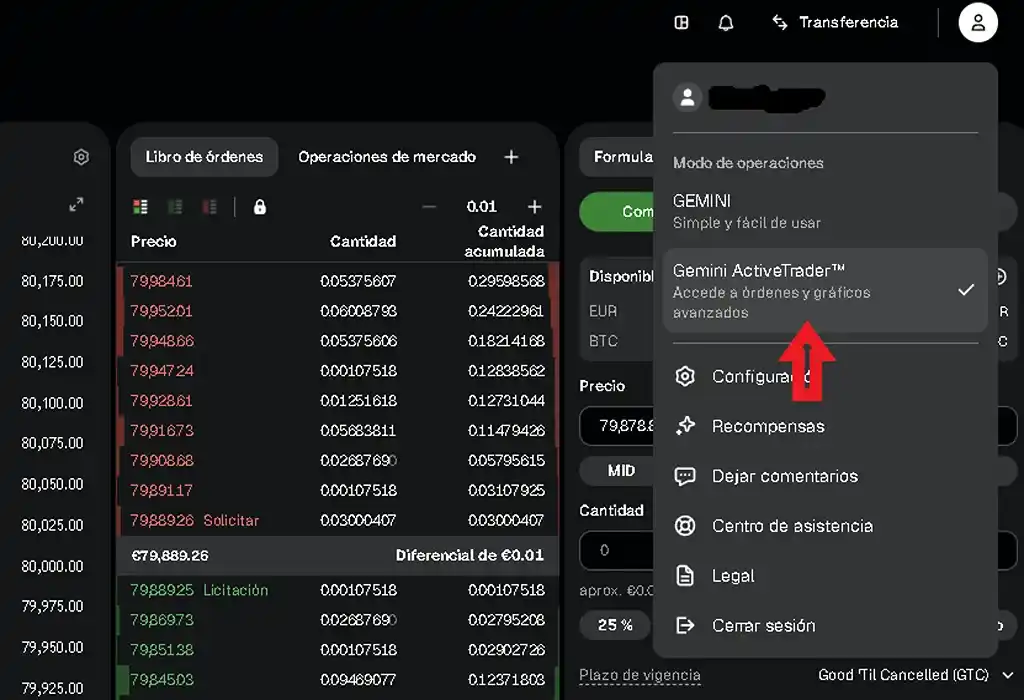Viewport: 1024px width, 700px height.
Task: Click the feedback speech bubble icon
Action: pyautogui.click(x=684, y=476)
